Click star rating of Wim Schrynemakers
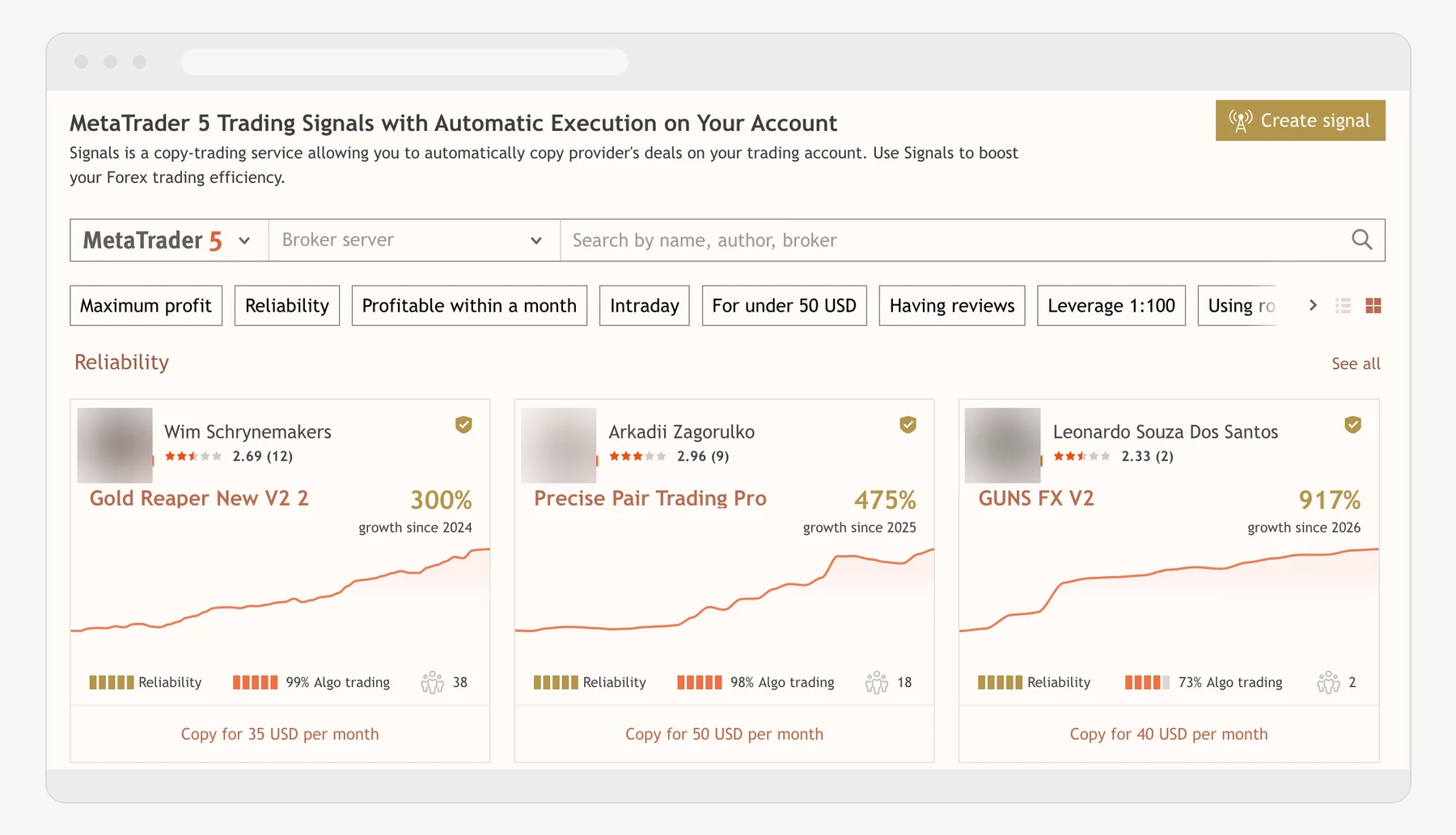Viewport: 1456px width, 835px height. (193, 456)
